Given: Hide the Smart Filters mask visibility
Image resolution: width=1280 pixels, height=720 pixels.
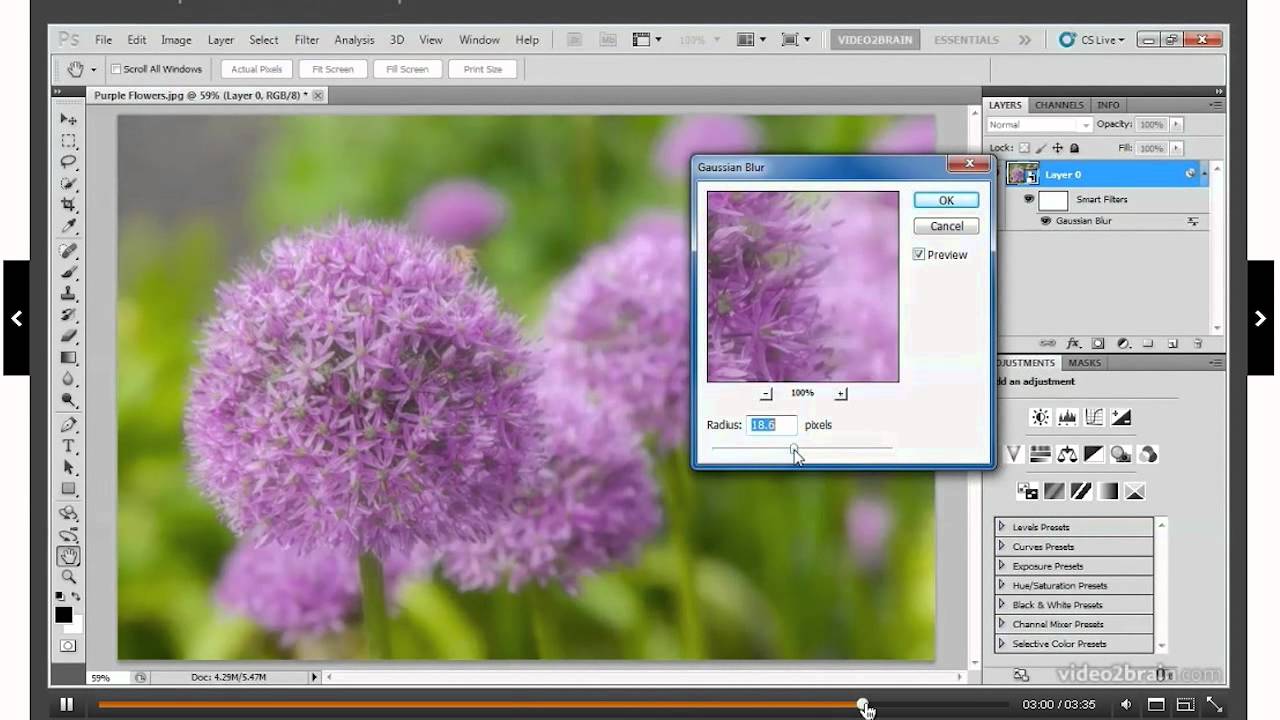Looking at the screenshot, I should tap(1029, 199).
